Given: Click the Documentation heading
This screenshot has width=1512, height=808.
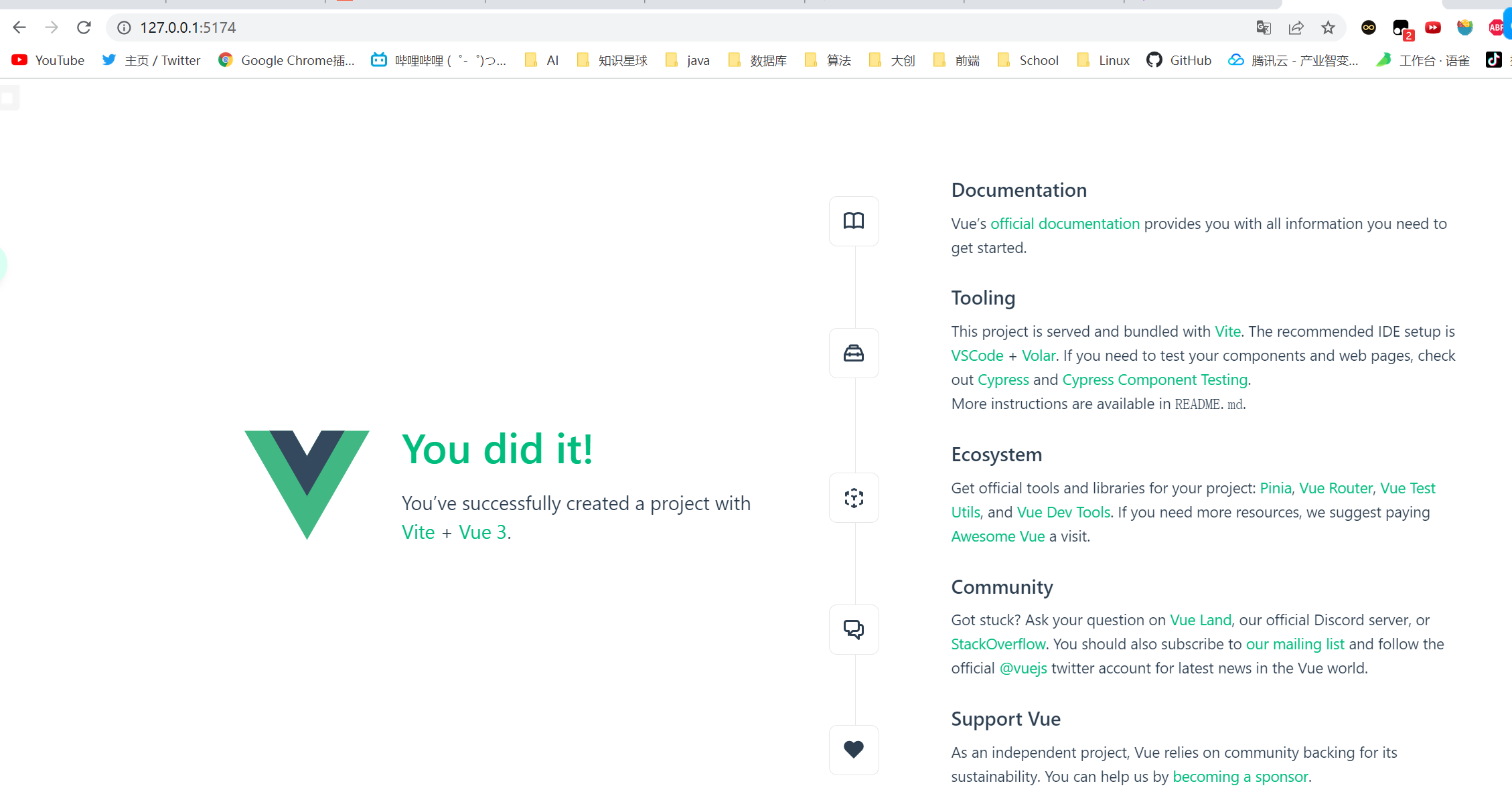Looking at the screenshot, I should pyautogui.click(x=1018, y=190).
